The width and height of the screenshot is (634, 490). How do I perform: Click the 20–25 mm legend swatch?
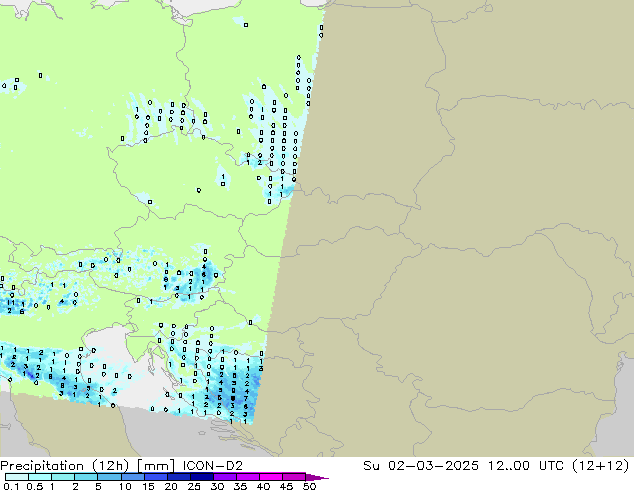178,477
